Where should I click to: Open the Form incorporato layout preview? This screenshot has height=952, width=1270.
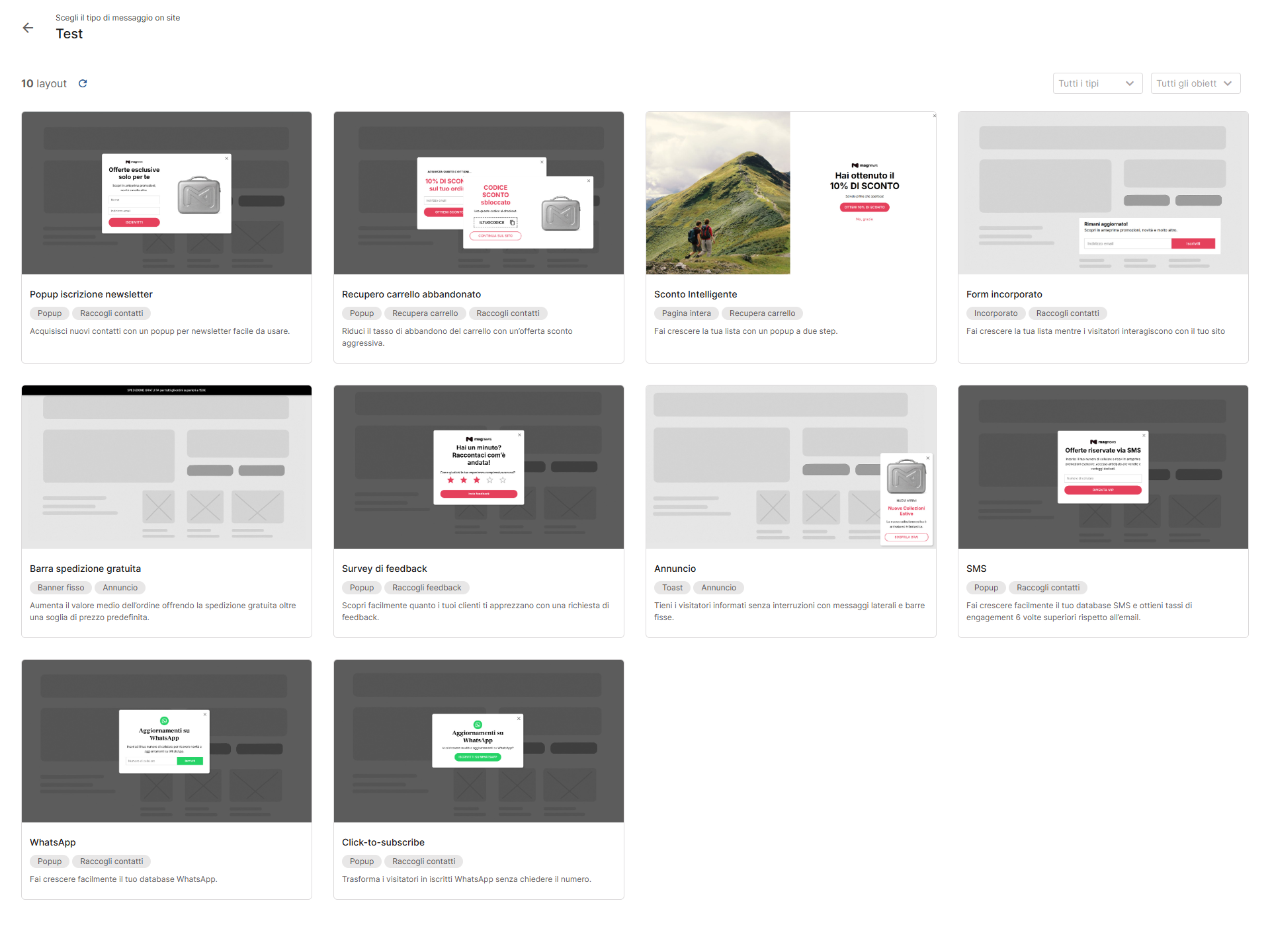coord(1103,193)
